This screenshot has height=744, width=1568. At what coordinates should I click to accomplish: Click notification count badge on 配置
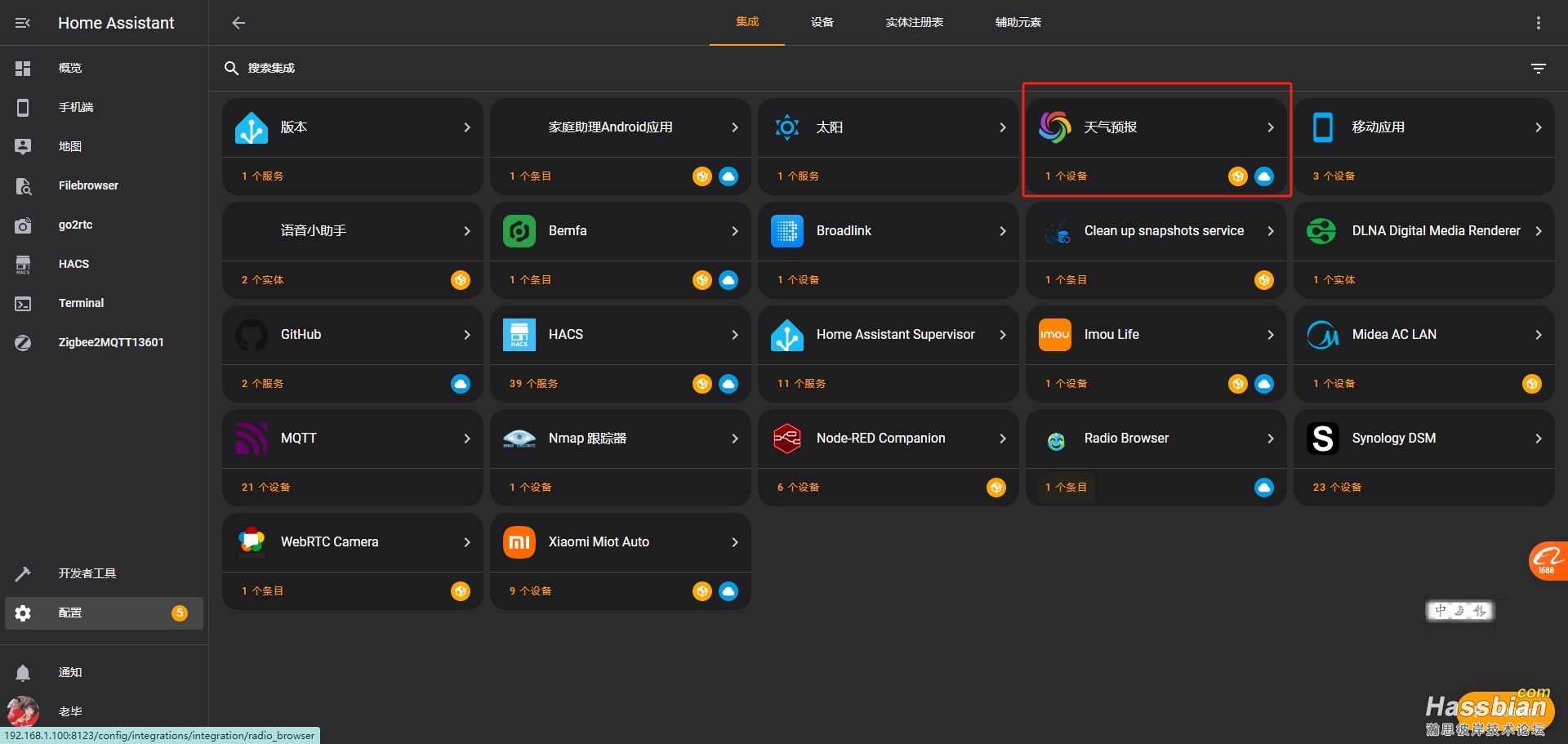click(180, 613)
